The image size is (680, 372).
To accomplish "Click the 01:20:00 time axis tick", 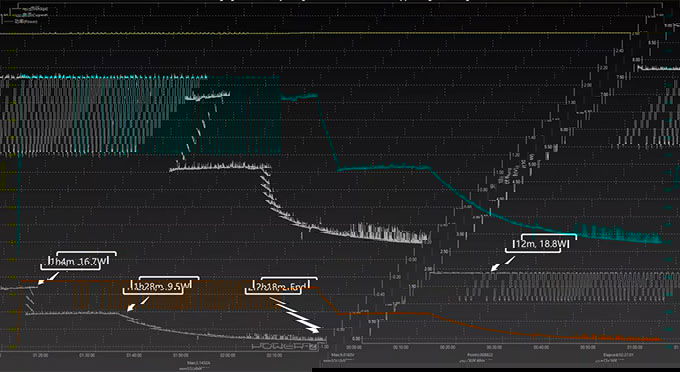I will tap(40, 355).
